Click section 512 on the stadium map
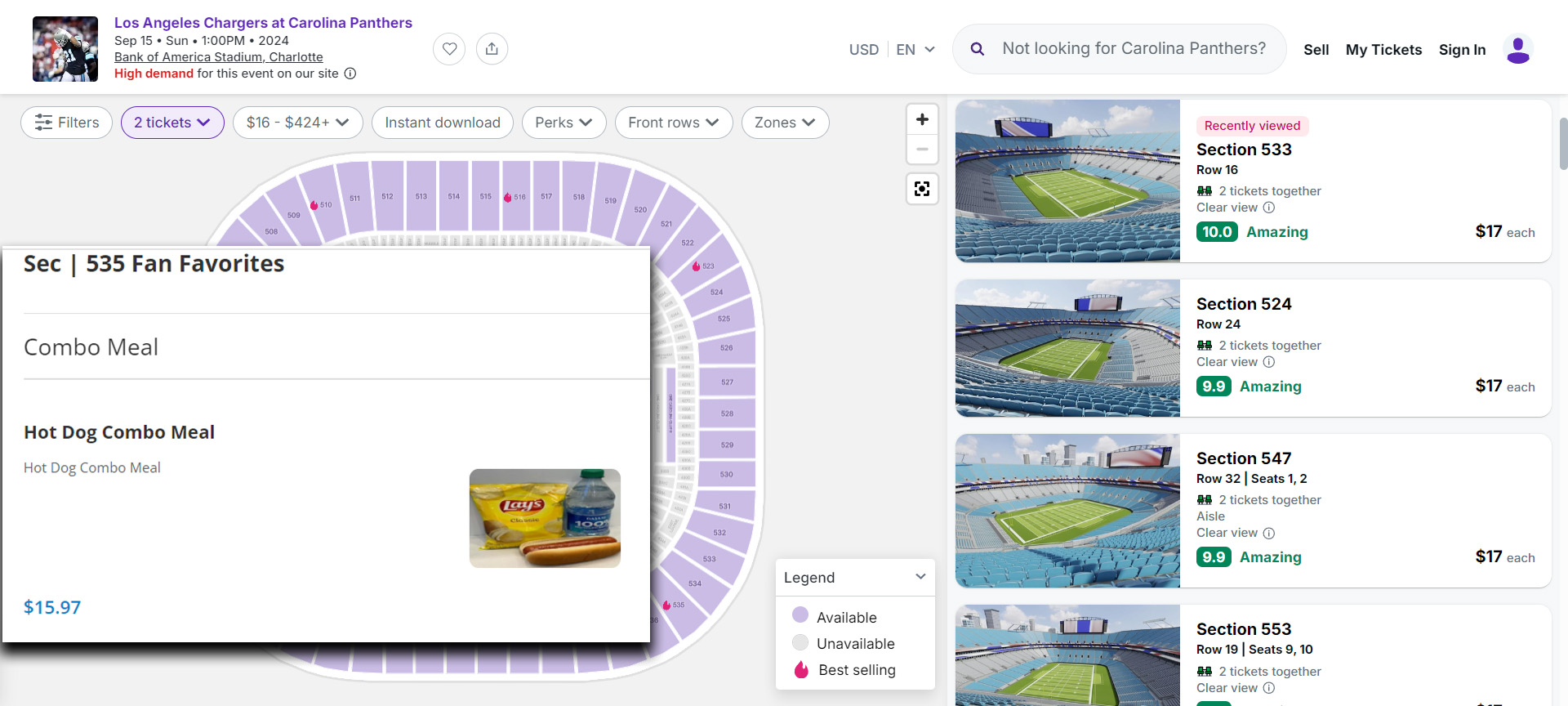Viewport: 1568px width, 706px height. point(387,195)
